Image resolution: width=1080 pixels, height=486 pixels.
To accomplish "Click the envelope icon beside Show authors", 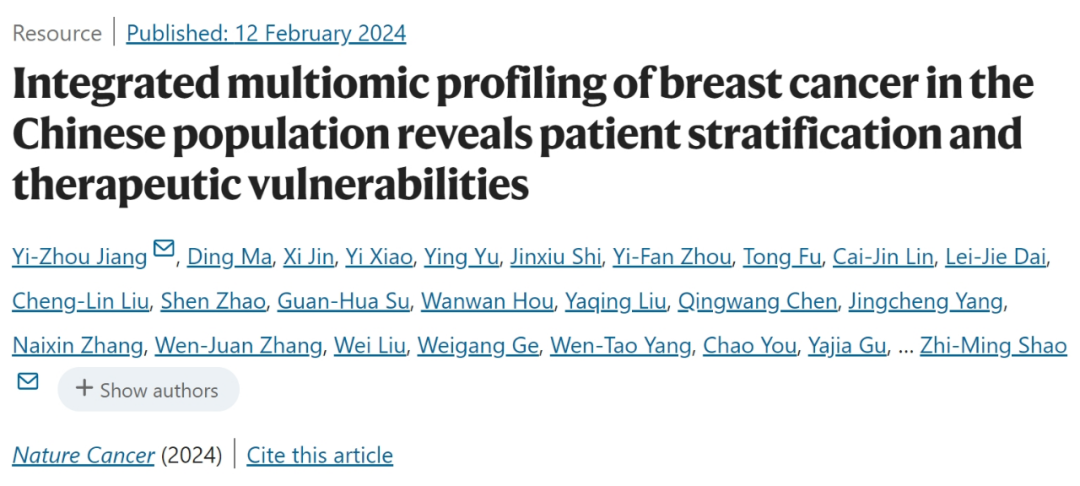I will [27, 381].
